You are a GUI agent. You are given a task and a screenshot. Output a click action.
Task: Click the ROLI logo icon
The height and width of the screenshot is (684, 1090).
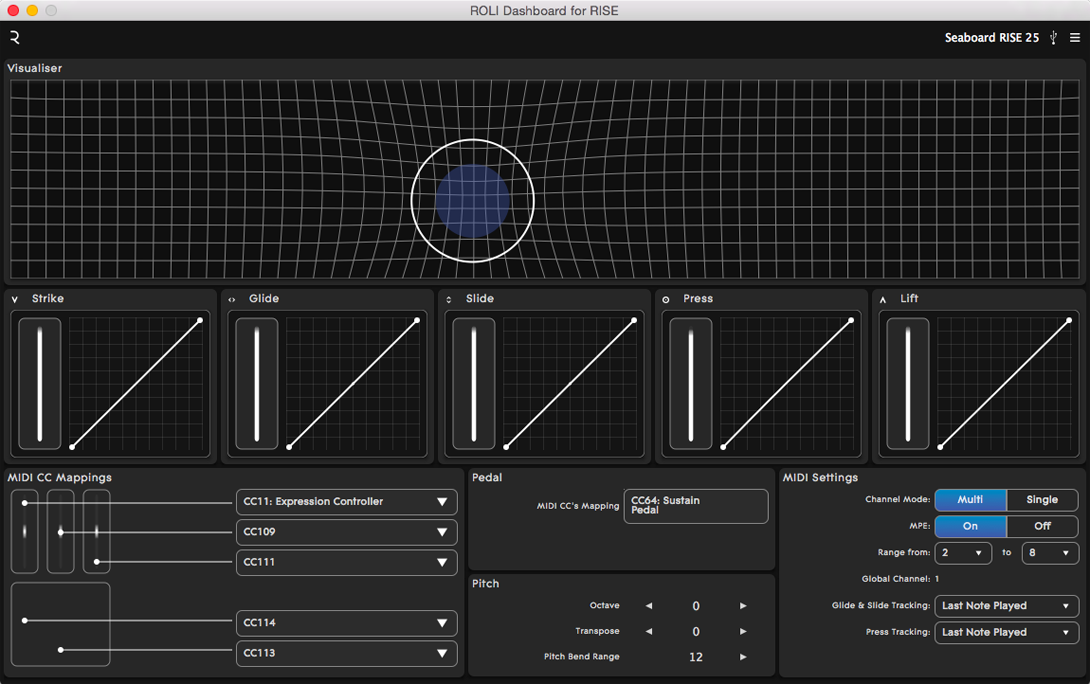pos(15,38)
